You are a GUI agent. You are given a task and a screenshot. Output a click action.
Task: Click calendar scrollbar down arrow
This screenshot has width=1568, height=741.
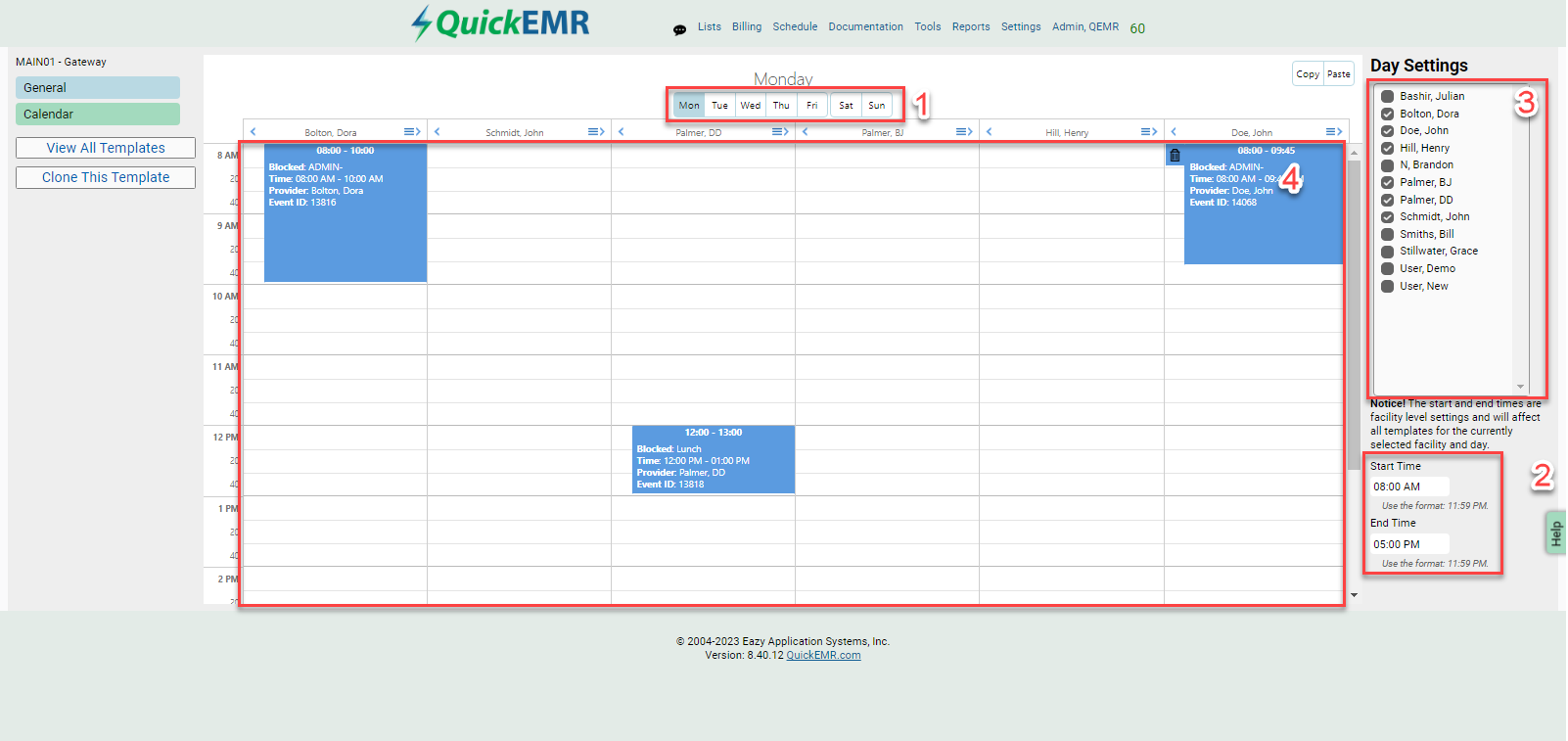click(1354, 595)
